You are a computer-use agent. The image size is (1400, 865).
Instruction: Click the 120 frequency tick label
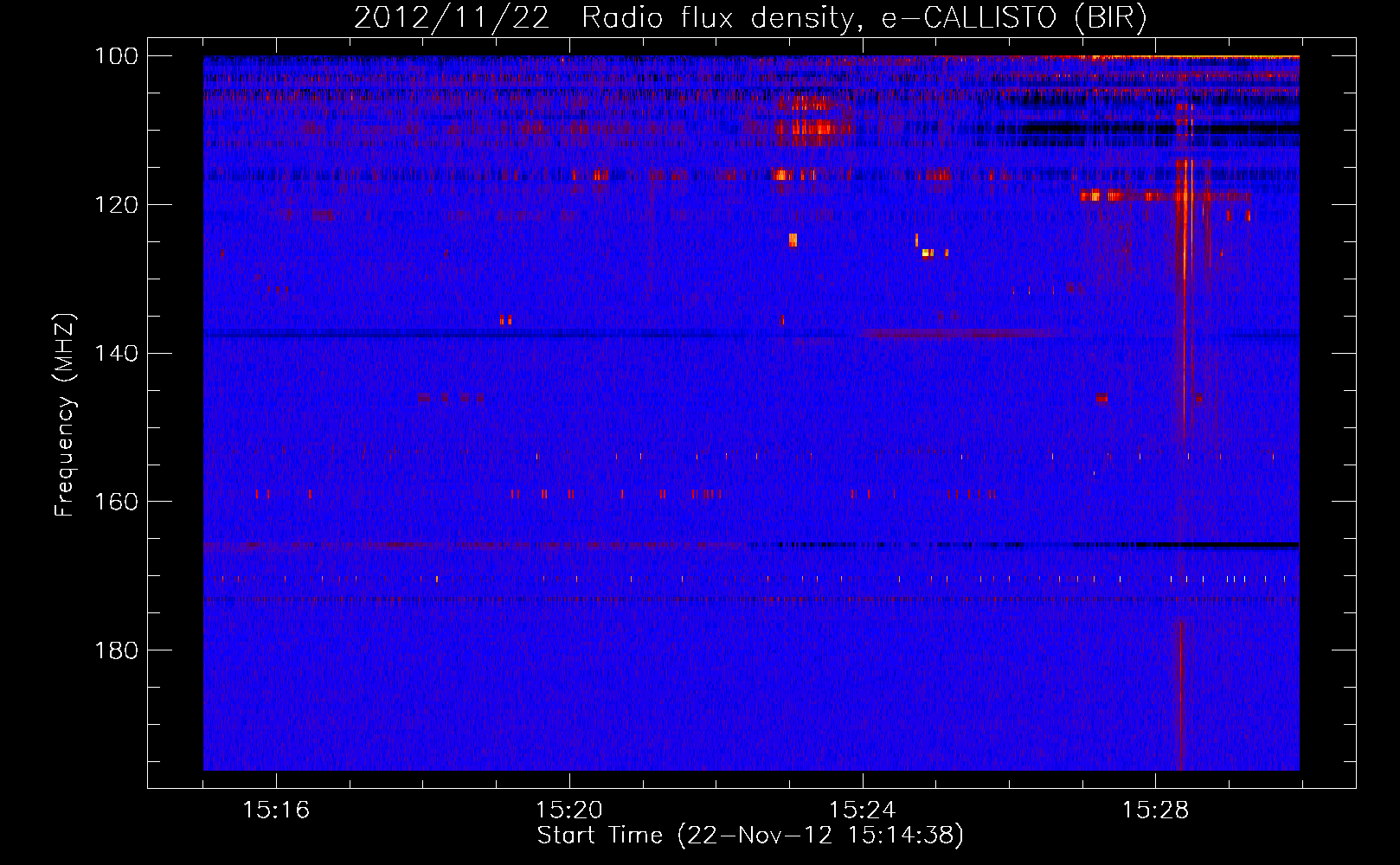coord(115,205)
